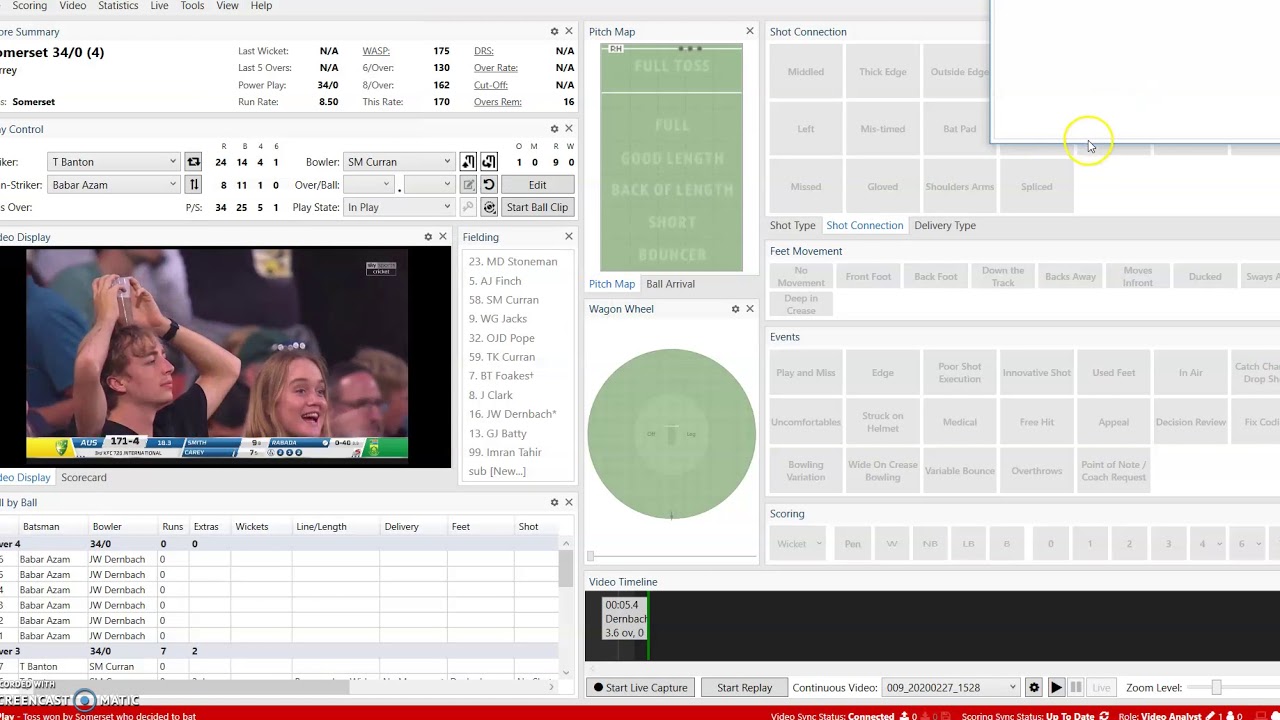Image resolution: width=1280 pixels, height=720 pixels.
Task: Toggle the Front Foot movement option
Action: [868, 277]
